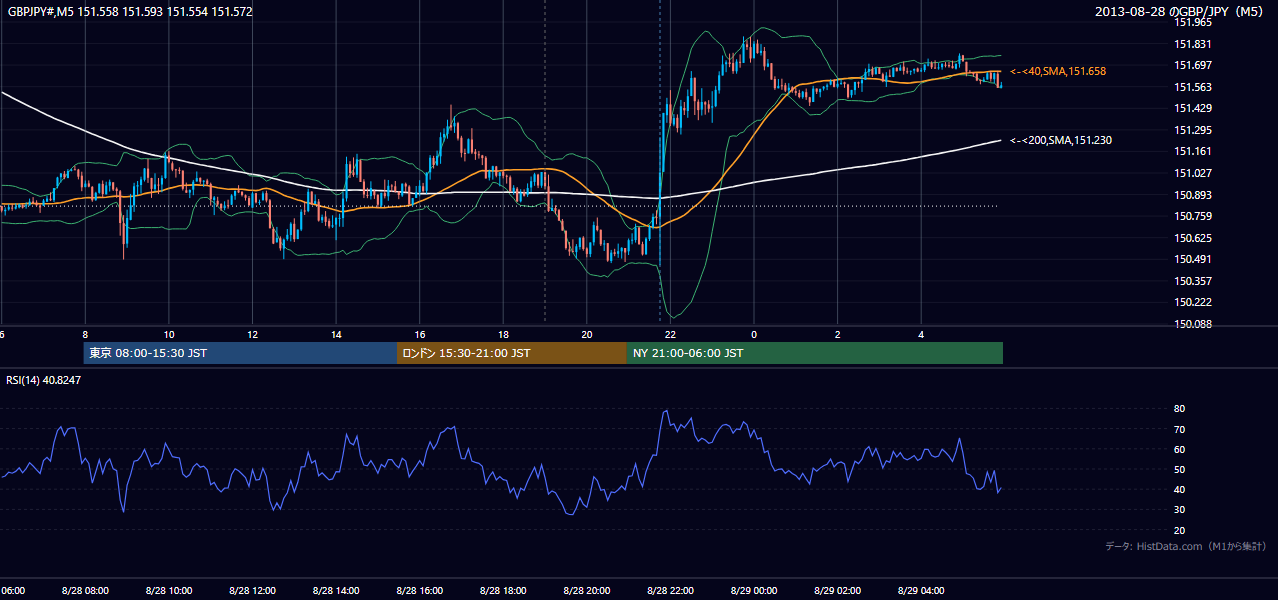Select hour label 14 on chart time axis
1278x600 pixels.
coord(336,334)
